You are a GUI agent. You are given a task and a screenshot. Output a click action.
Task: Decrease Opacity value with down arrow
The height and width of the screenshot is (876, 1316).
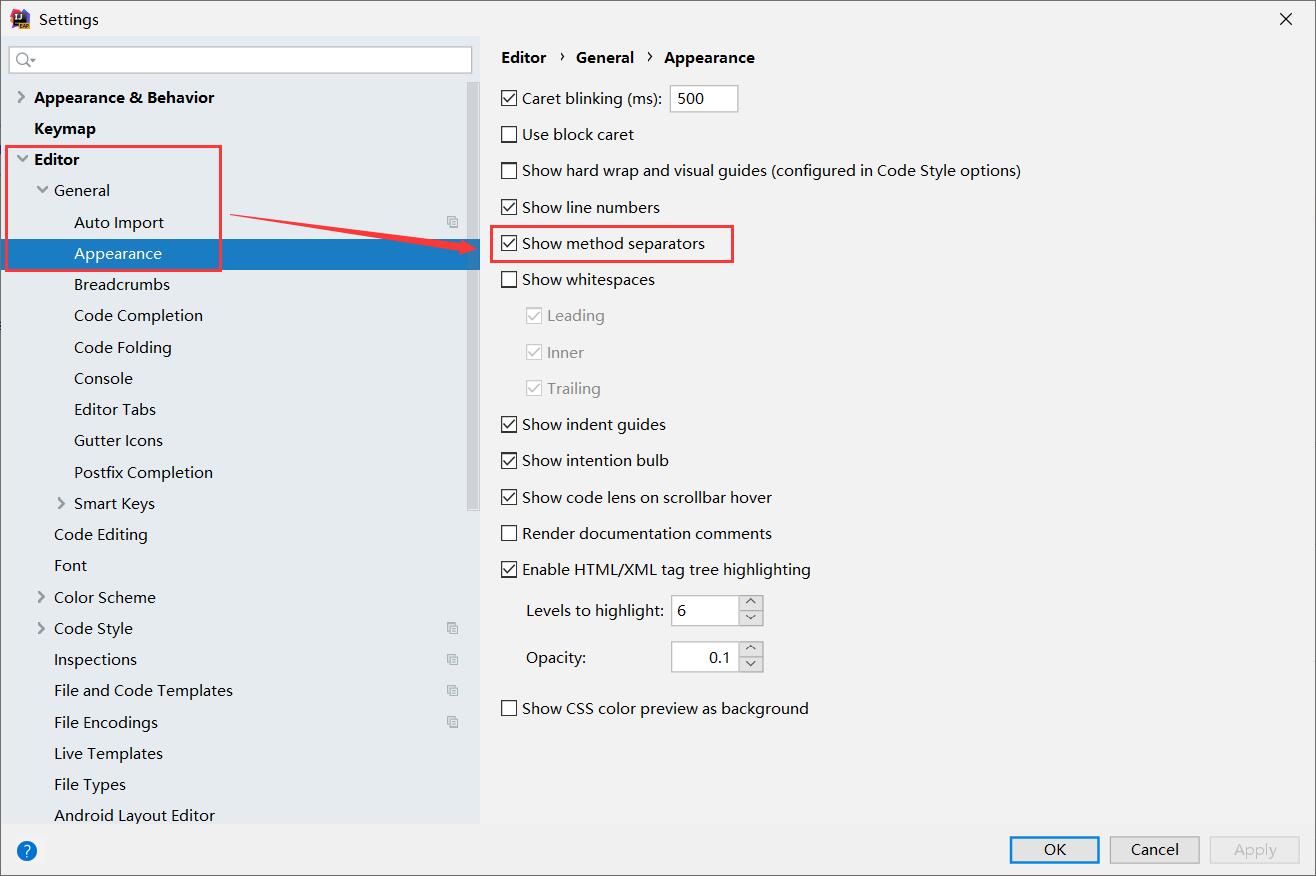pyautogui.click(x=751, y=665)
